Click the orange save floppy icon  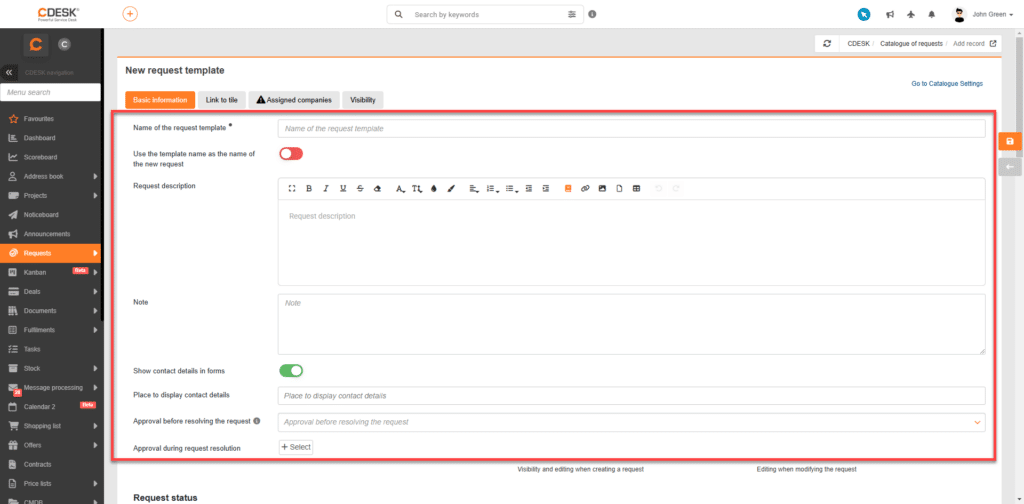(1010, 142)
